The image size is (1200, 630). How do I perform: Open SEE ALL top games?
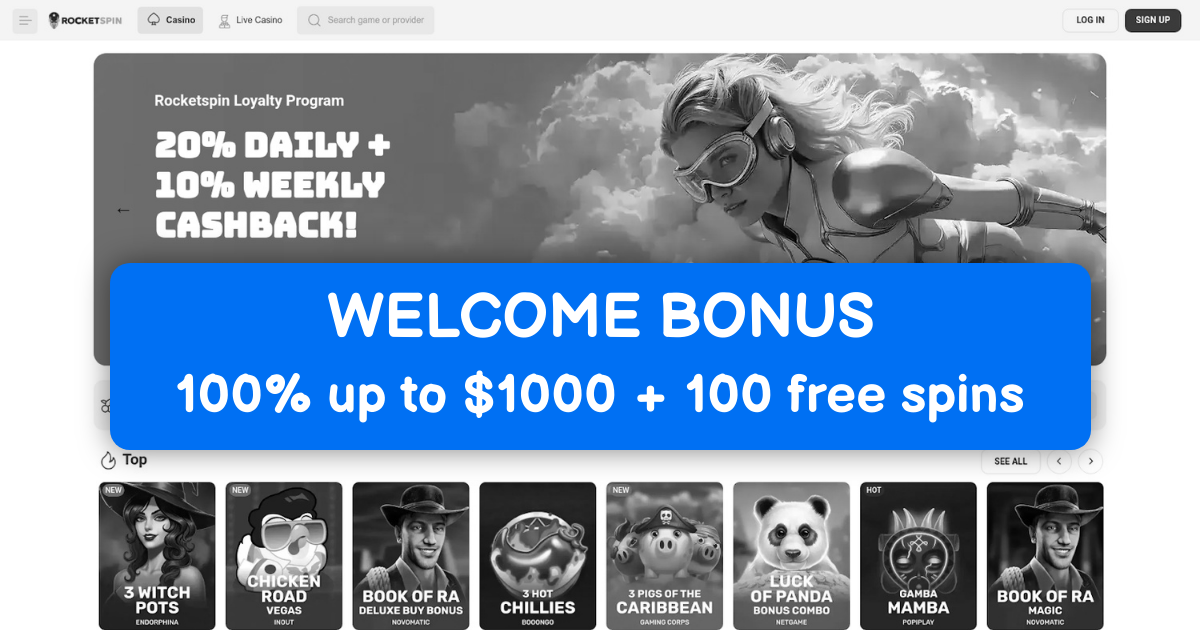pyautogui.click(x=1011, y=461)
